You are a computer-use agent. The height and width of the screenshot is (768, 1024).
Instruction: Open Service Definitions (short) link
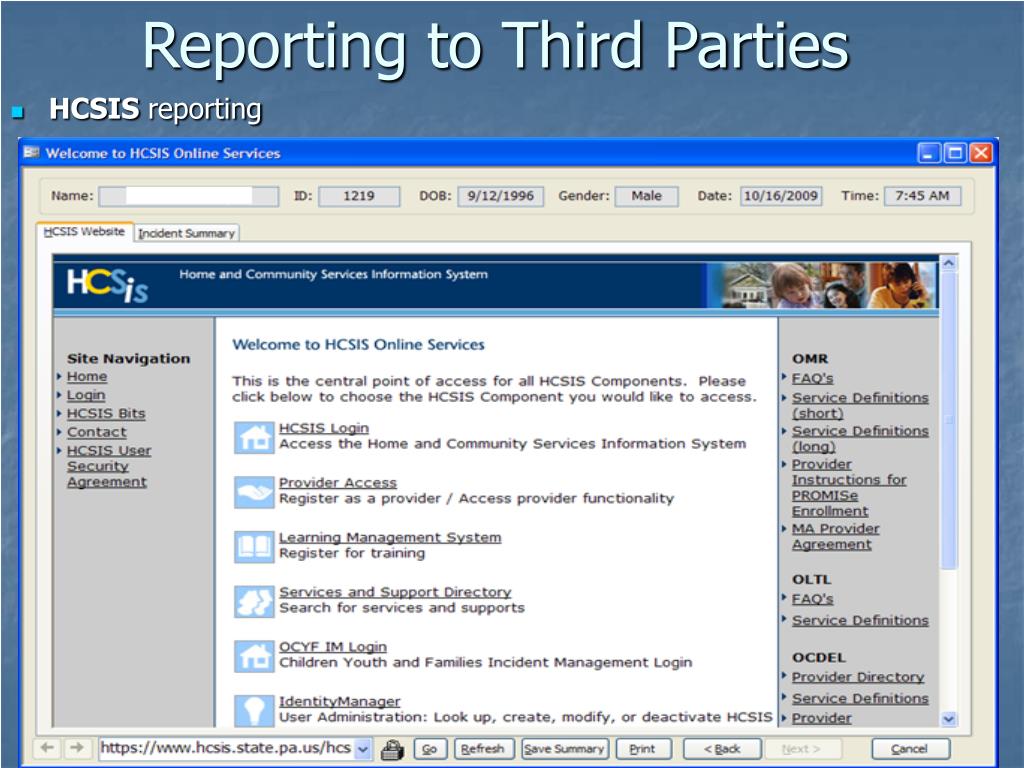coord(859,406)
